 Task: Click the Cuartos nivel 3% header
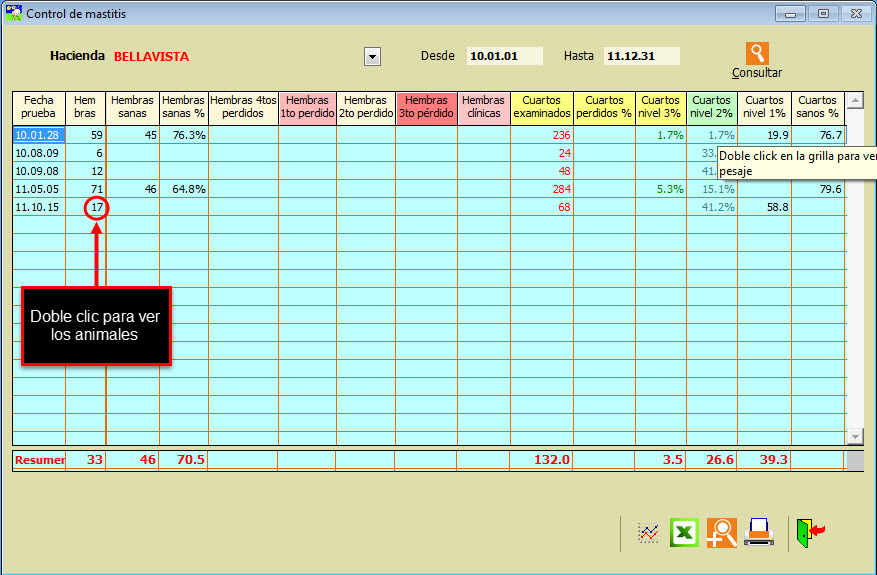point(660,107)
